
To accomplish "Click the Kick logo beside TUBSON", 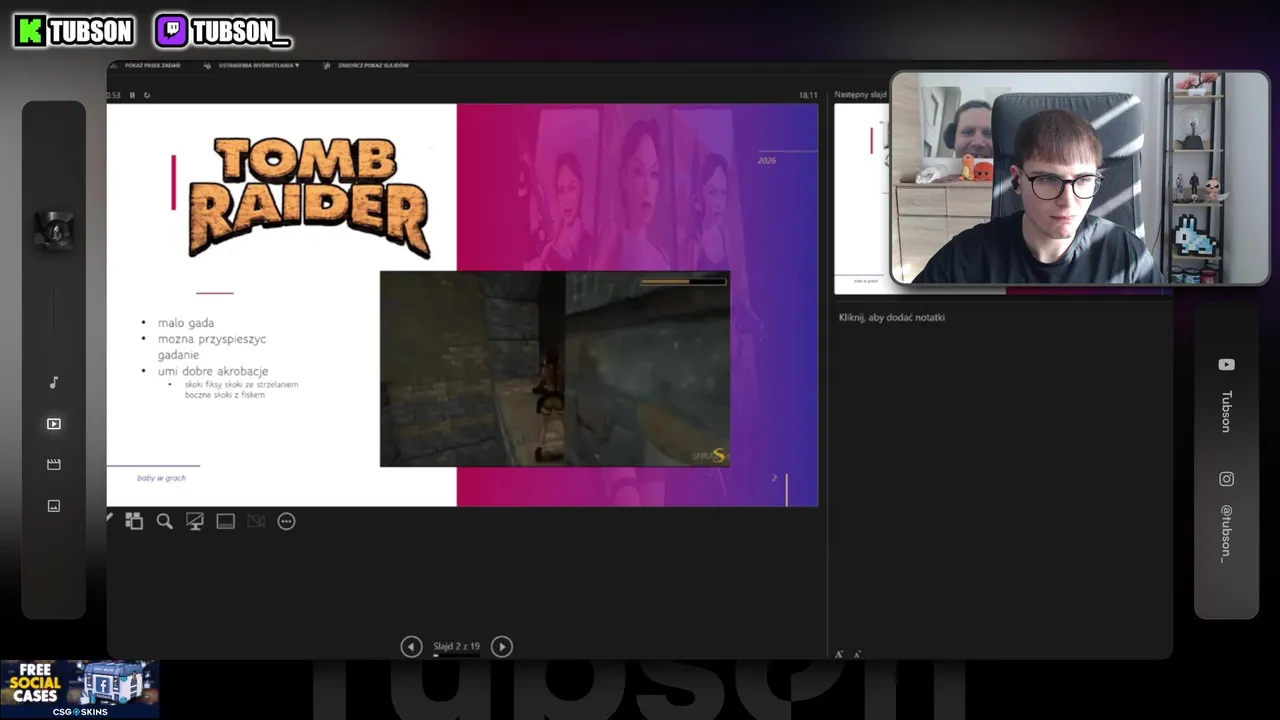I will coord(30,31).
